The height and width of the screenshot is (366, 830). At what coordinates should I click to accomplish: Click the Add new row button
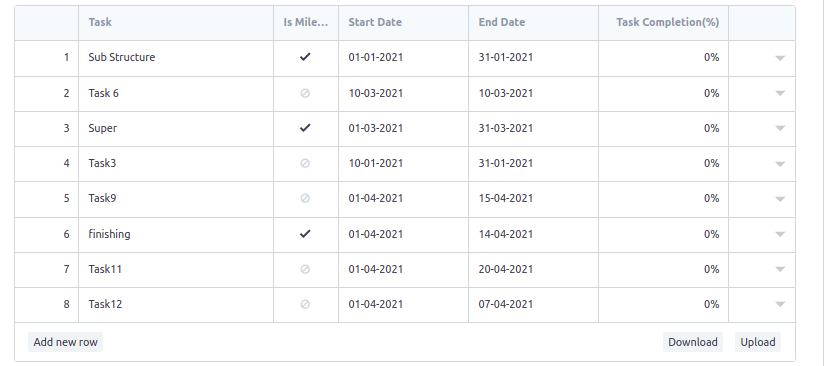coord(66,342)
